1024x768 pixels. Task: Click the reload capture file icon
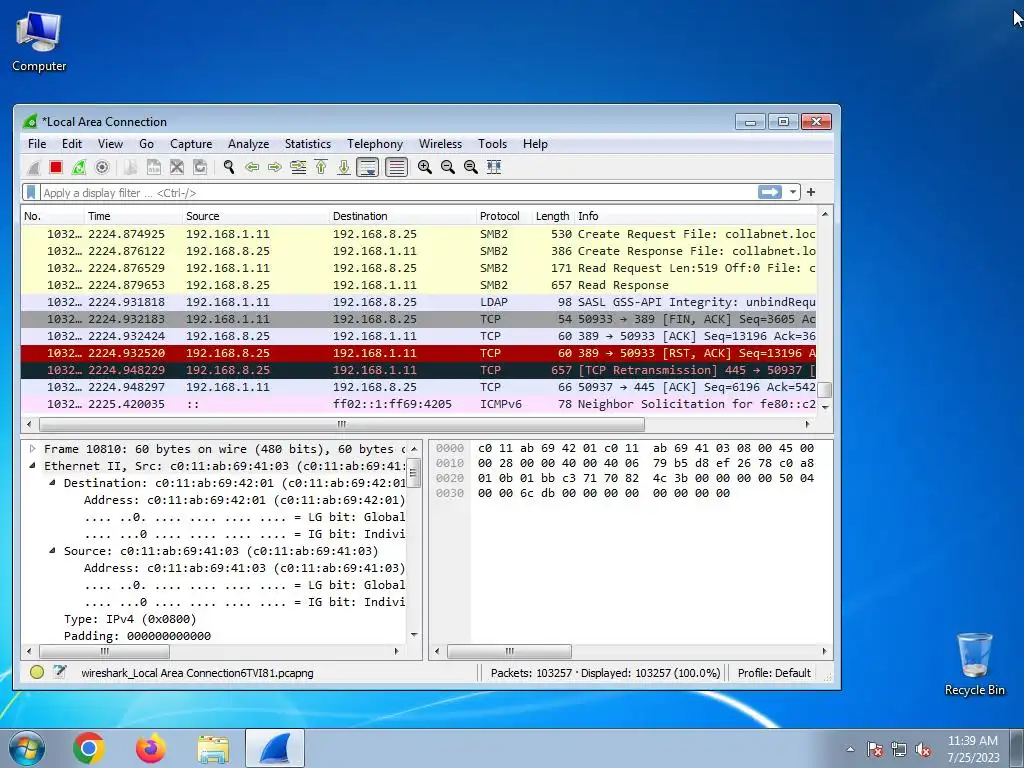click(200, 167)
